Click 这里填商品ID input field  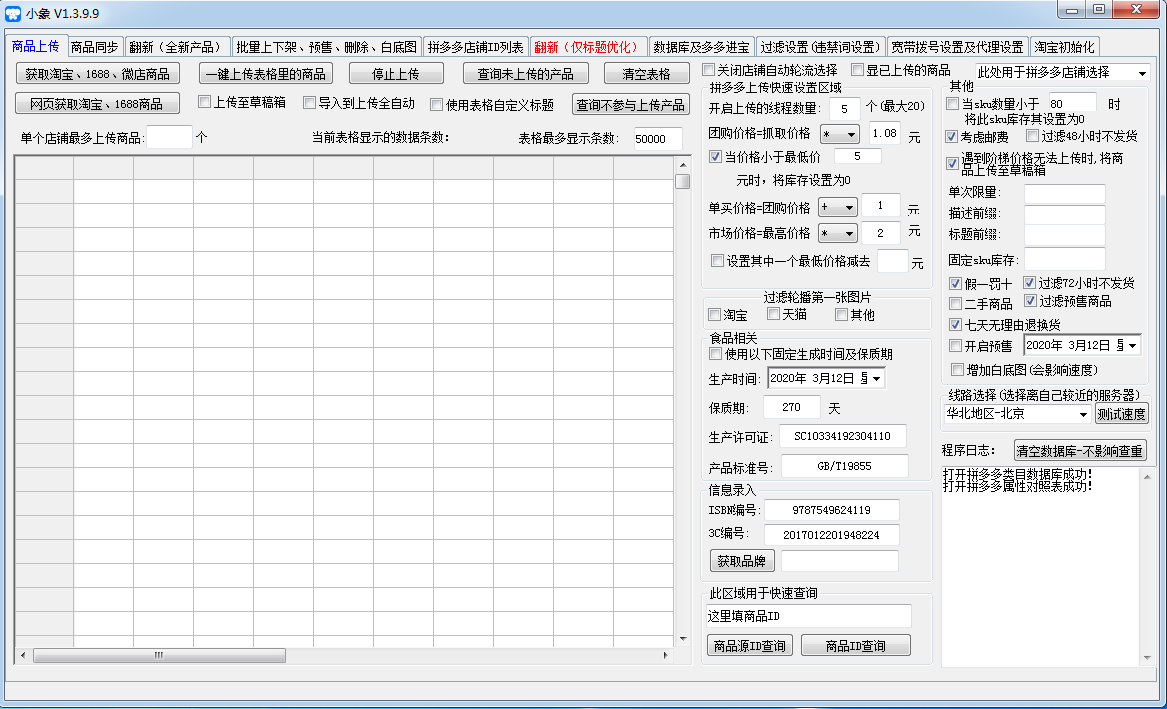(x=809, y=616)
